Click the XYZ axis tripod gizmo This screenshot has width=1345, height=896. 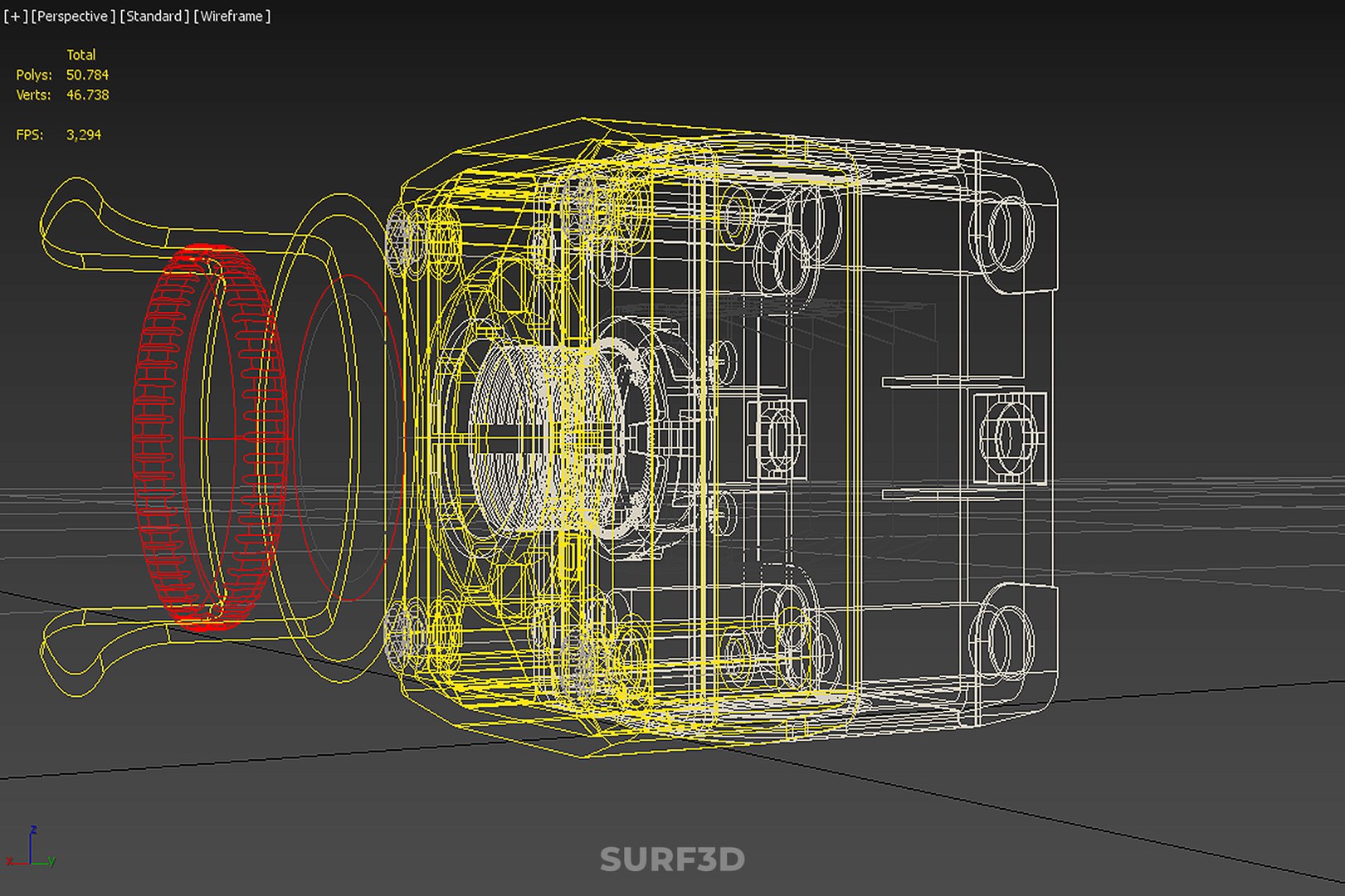32,848
